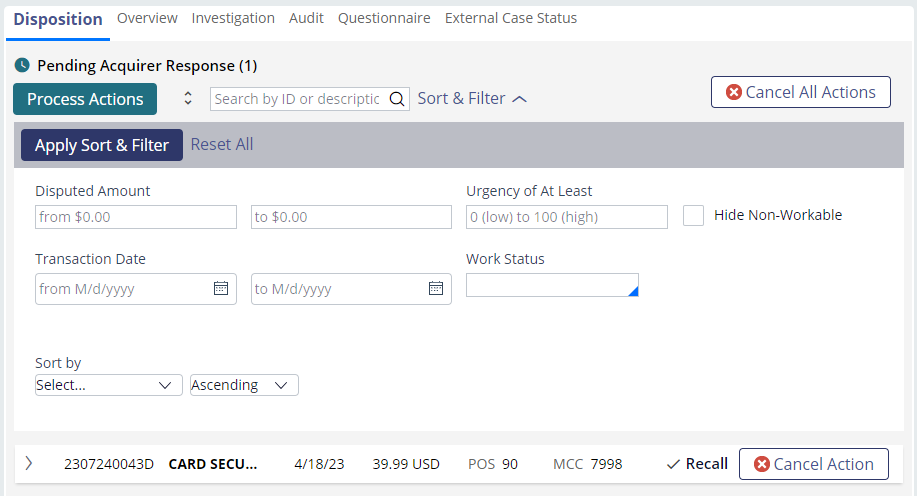Enable the Hide Non-Workable checkbox
Image resolution: width=917 pixels, height=496 pixels.
(x=694, y=215)
